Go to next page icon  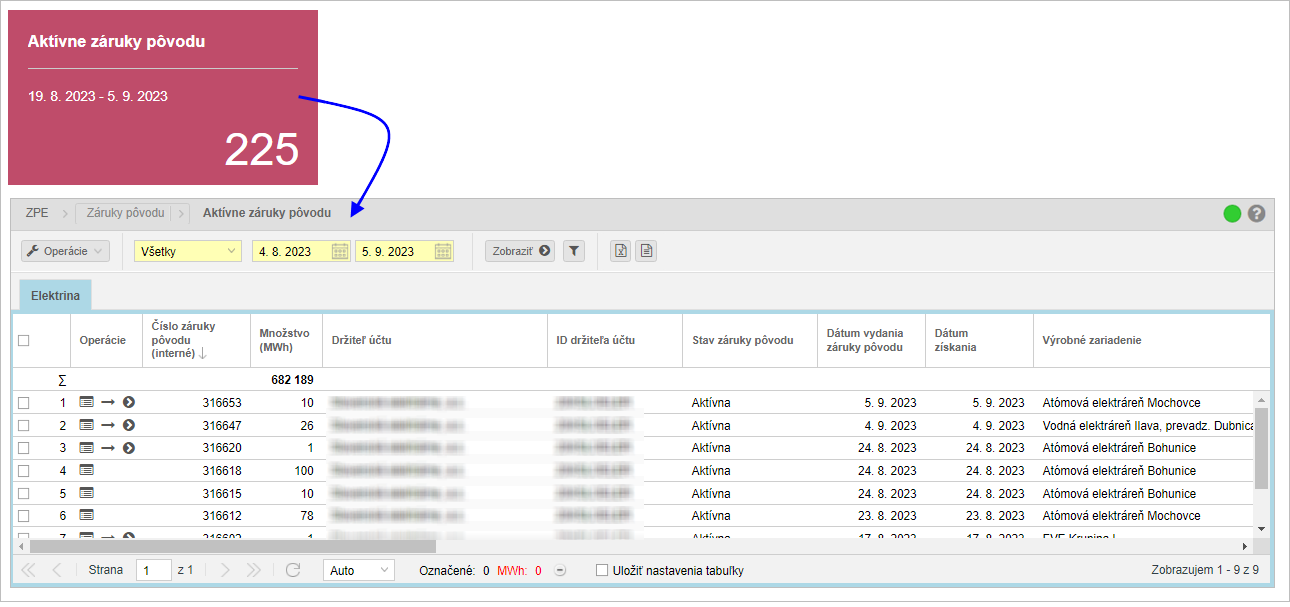[x=225, y=570]
